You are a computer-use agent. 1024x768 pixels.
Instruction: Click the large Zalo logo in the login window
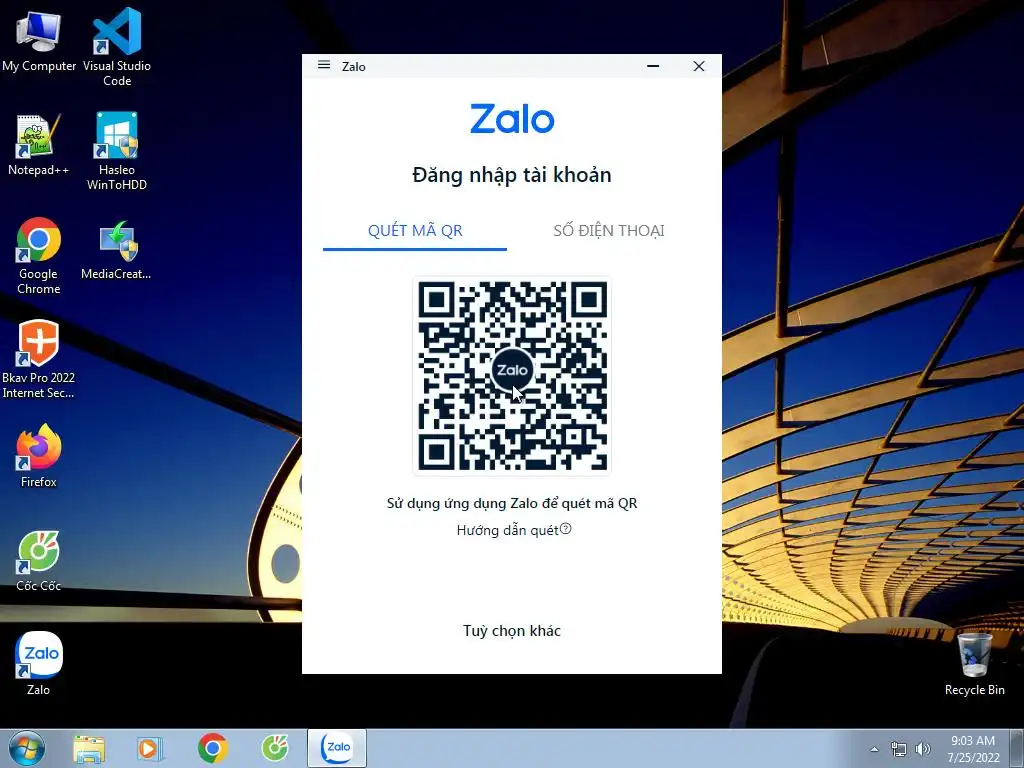click(512, 119)
